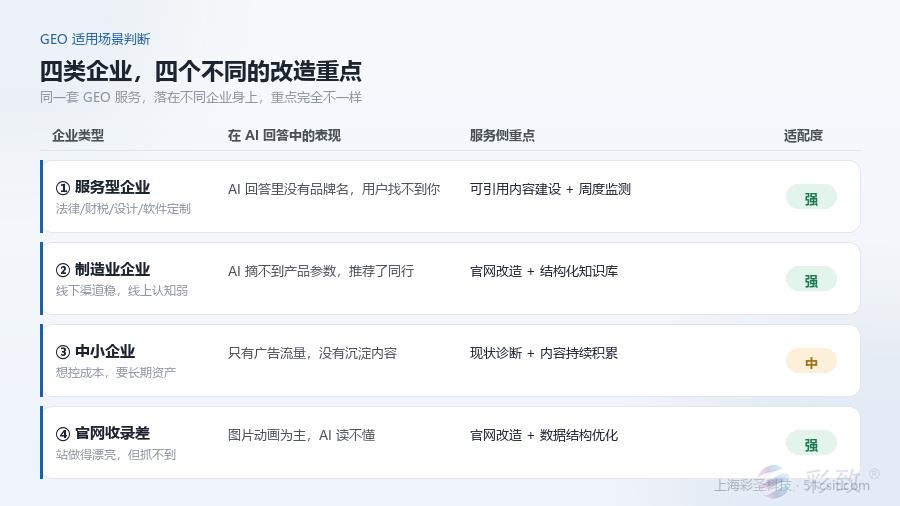Click '只有广告流量，没有沉淀内容' cell
Image resolution: width=900 pixels, height=506 pixels.
click(312, 353)
